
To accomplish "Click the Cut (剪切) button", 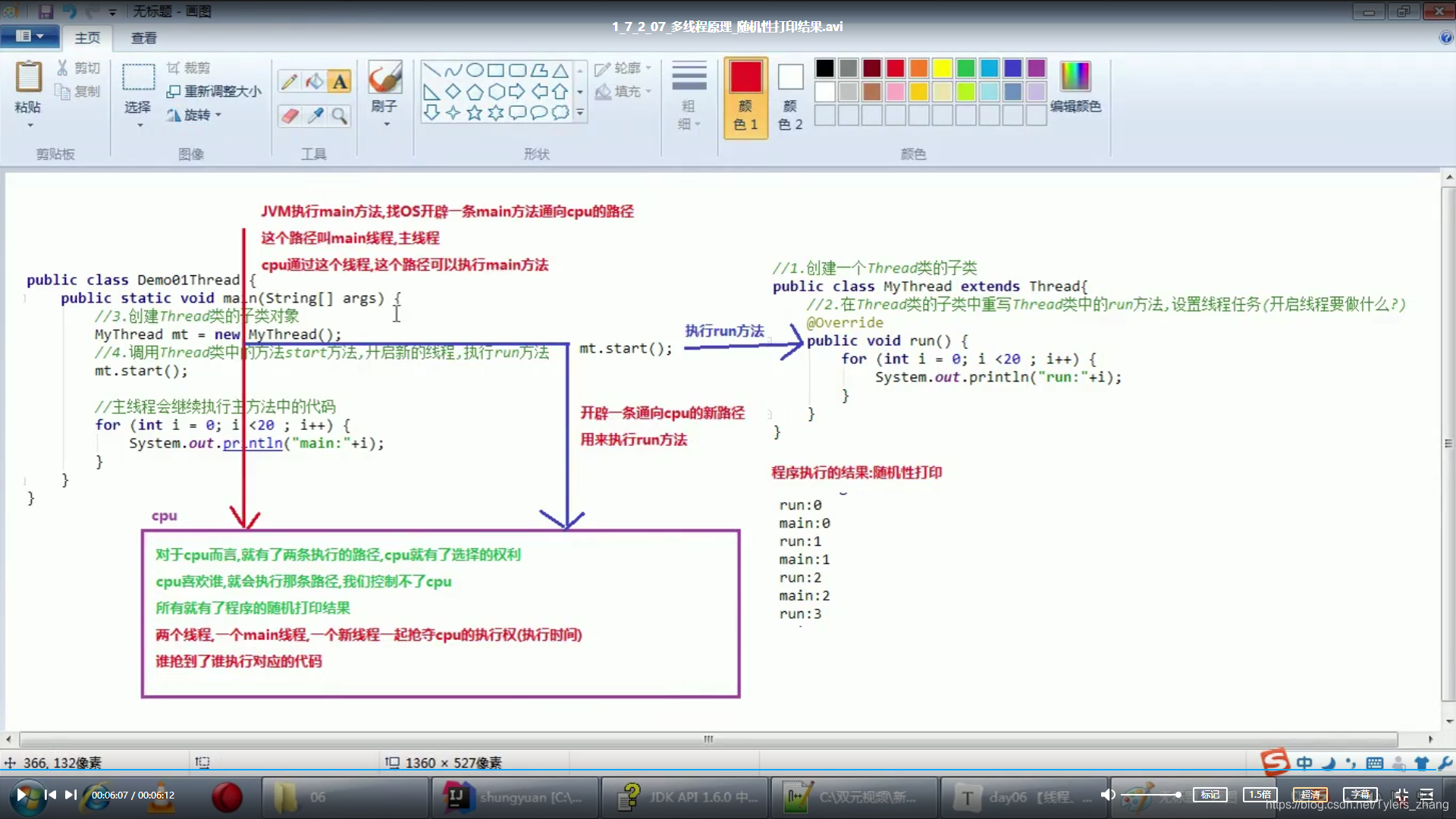I will tap(78, 68).
